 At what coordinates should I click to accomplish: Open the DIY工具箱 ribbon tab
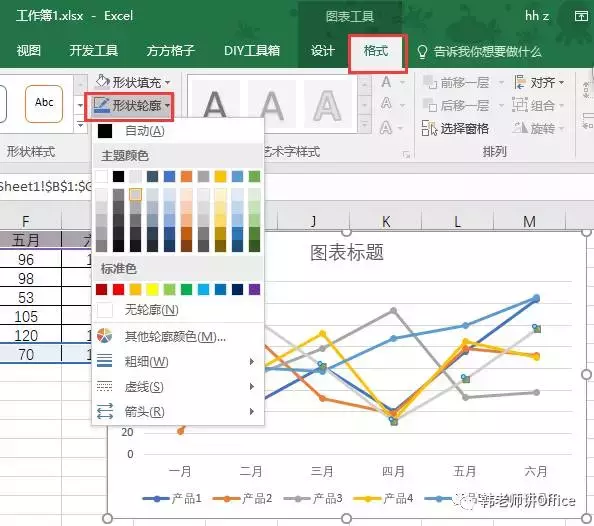[x=252, y=51]
